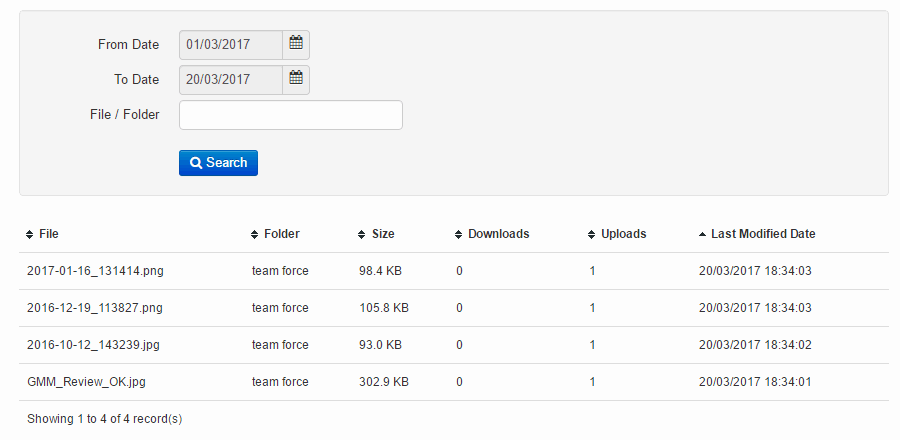Sort by Folder column arrows
Image resolution: width=900 pixels, height=440 pixels.
click(255, 234)
